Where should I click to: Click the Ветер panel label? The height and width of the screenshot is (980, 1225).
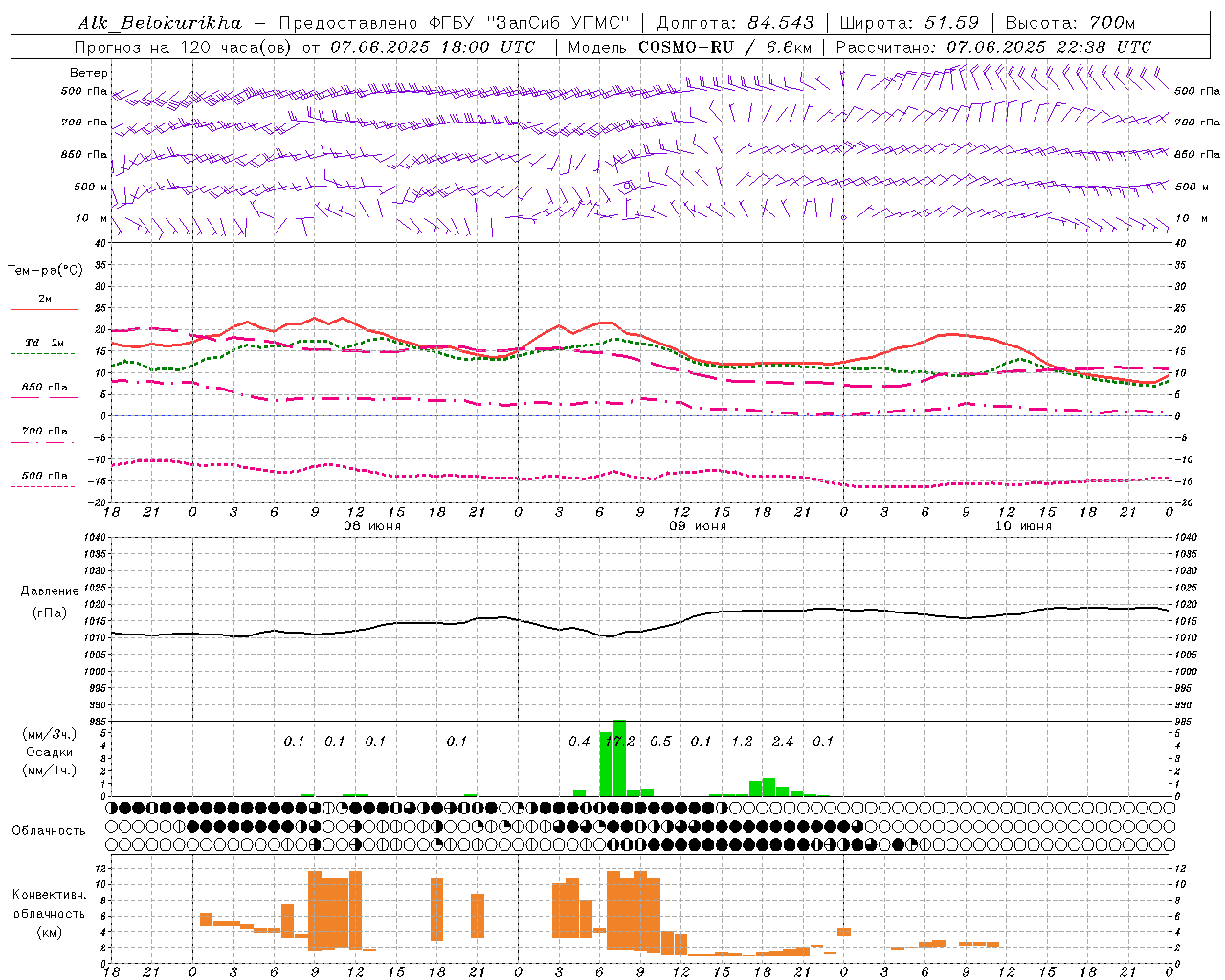[89, 73]
